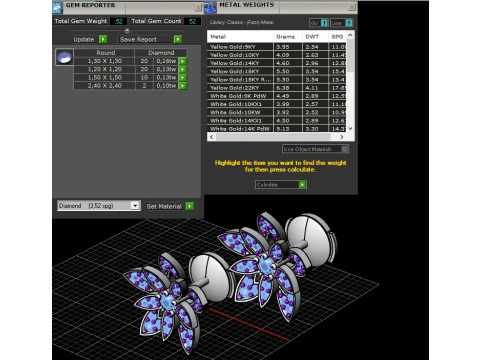
Task: Click the DWT column header
Action: coord(316,37)
